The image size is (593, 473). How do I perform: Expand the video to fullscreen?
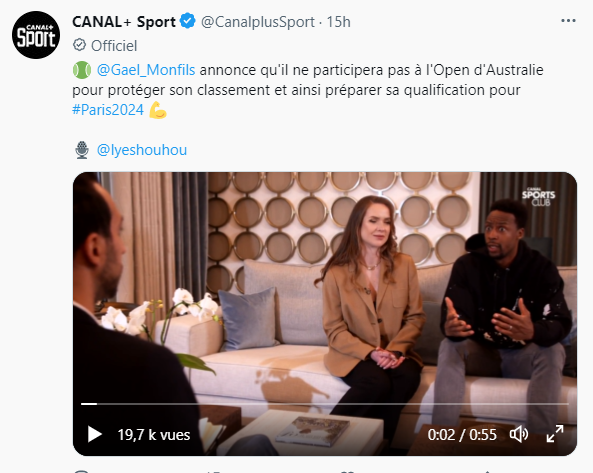[555, 434]
